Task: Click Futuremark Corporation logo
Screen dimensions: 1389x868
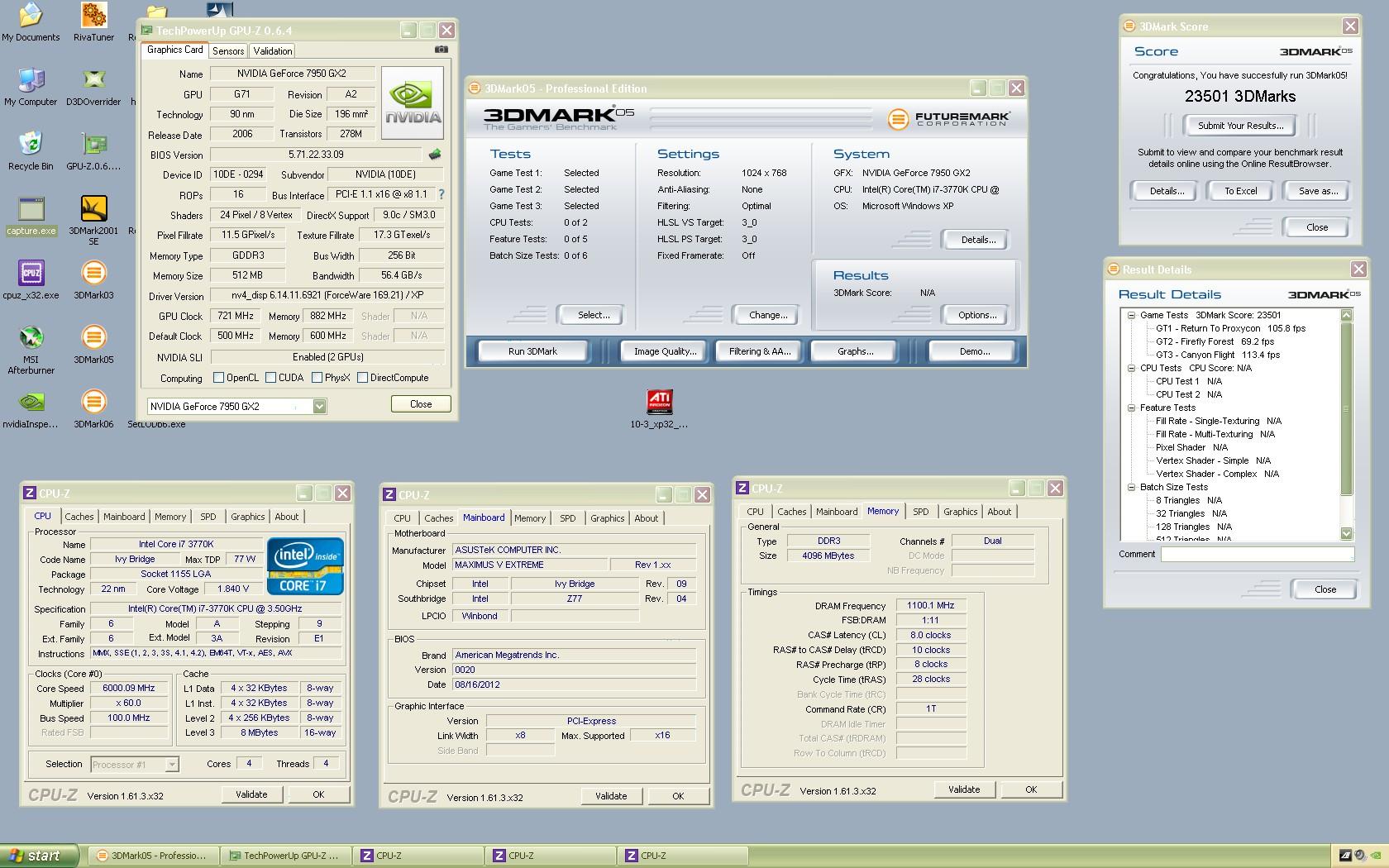Action: pos(948,119)
